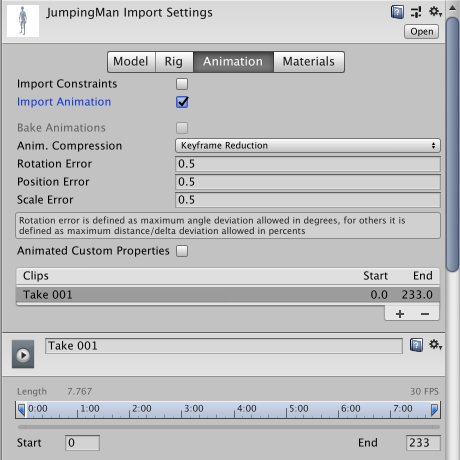Play the Take 001 clip preview

pos(23,354)
